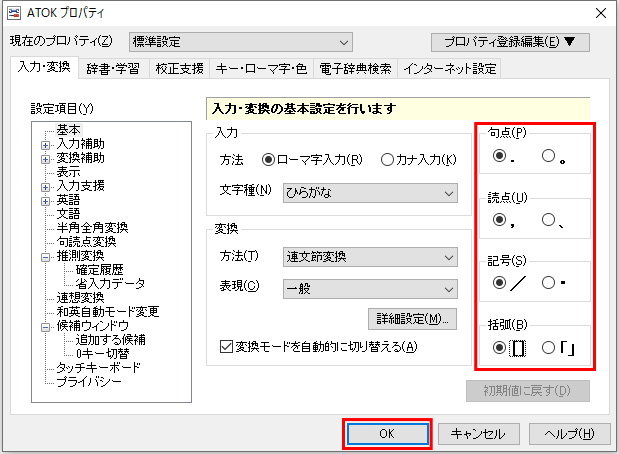
Task: Collapse the 推測変換 tree node
Action: point(46,256)
